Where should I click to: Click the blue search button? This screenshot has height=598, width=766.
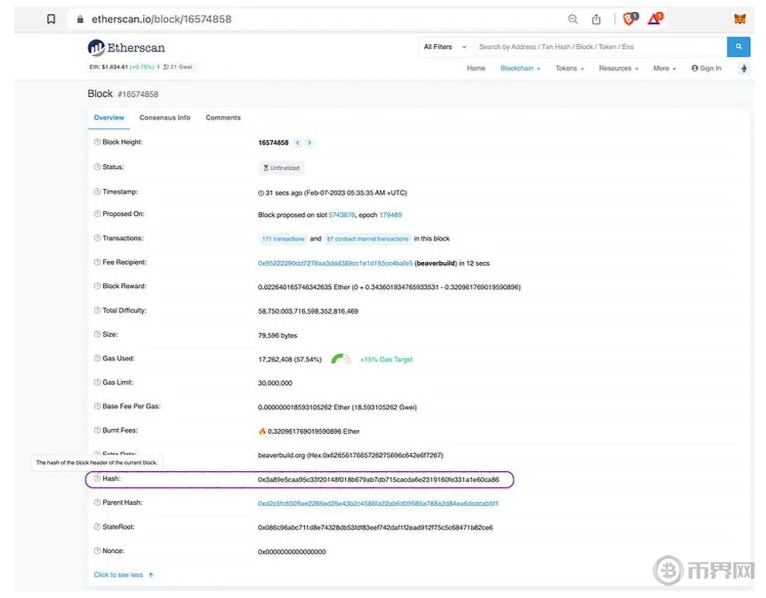click(x=738, y=47)
